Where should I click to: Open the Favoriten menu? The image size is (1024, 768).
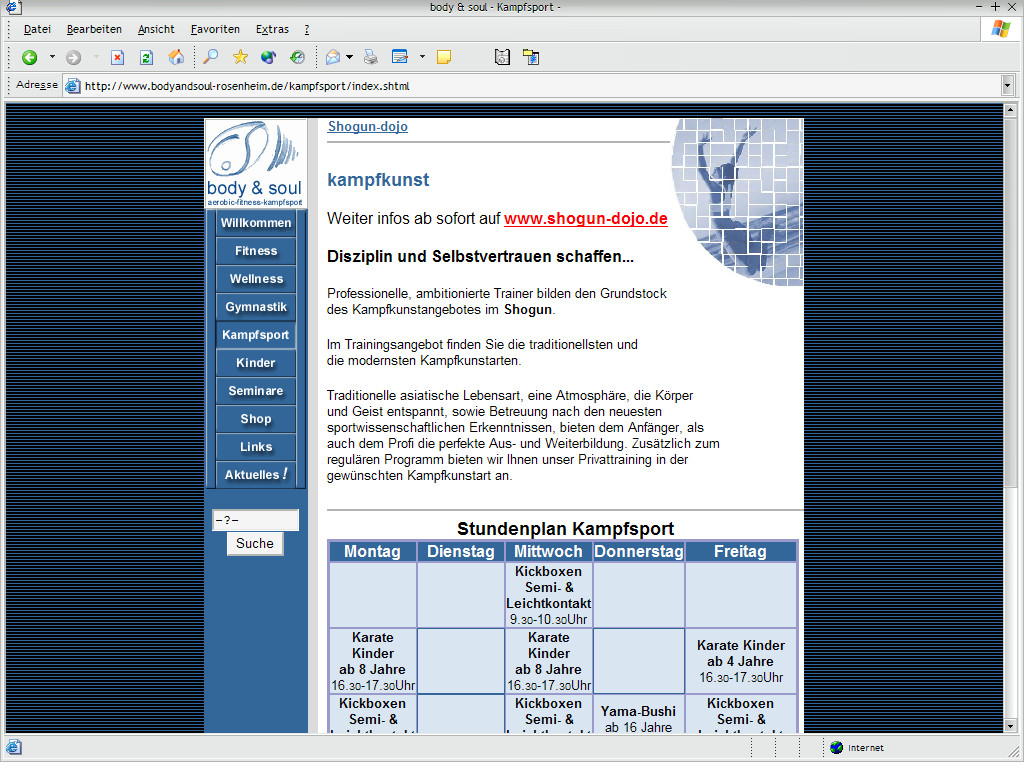215,29
